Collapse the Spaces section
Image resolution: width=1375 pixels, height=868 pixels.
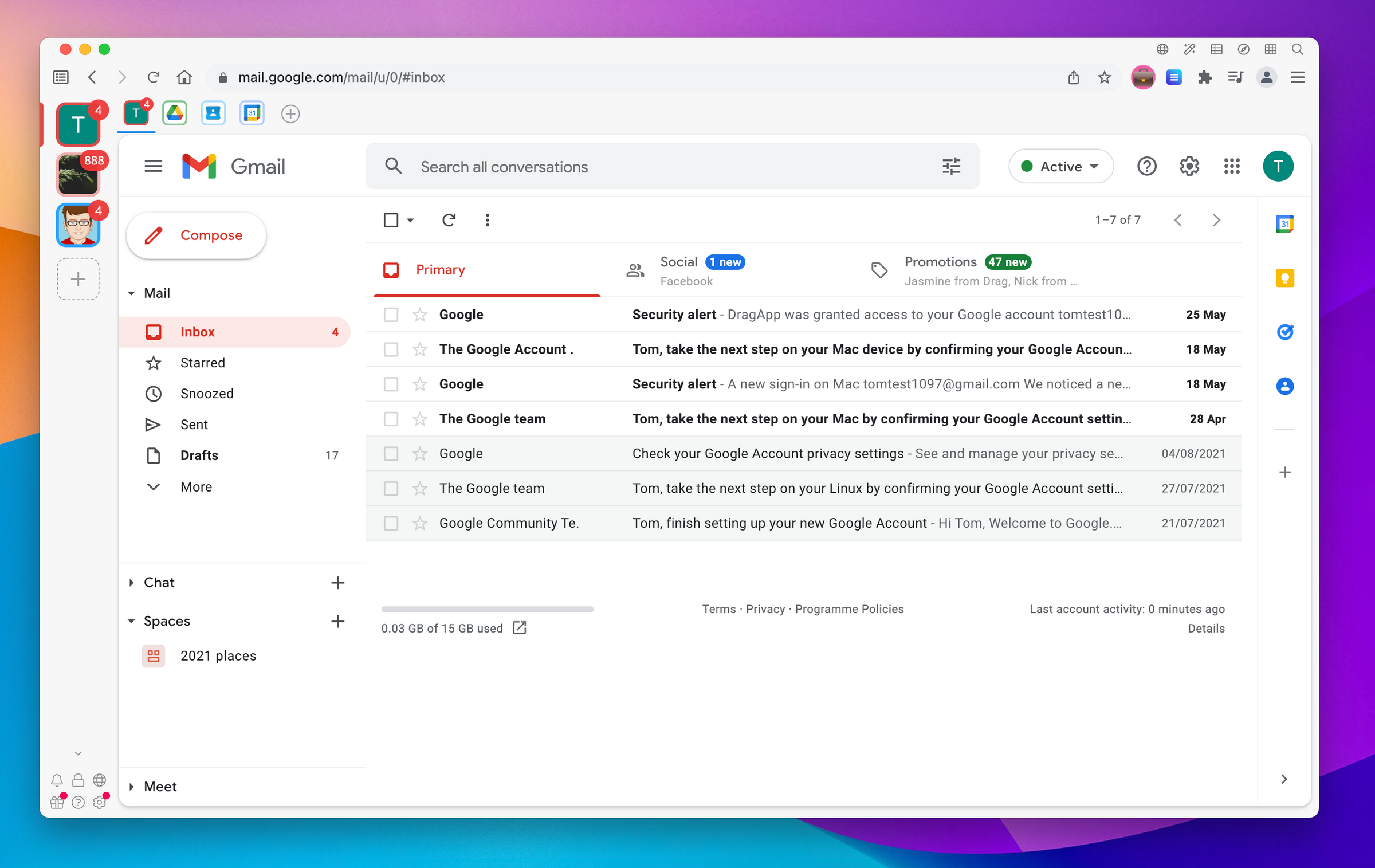(131, 621)
